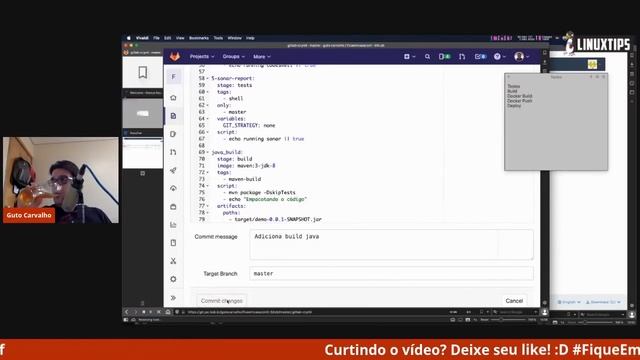This screenshot has width=640, height=360.
Task: Open Settings gear icon in sidebar
Action: pos(173,279)
